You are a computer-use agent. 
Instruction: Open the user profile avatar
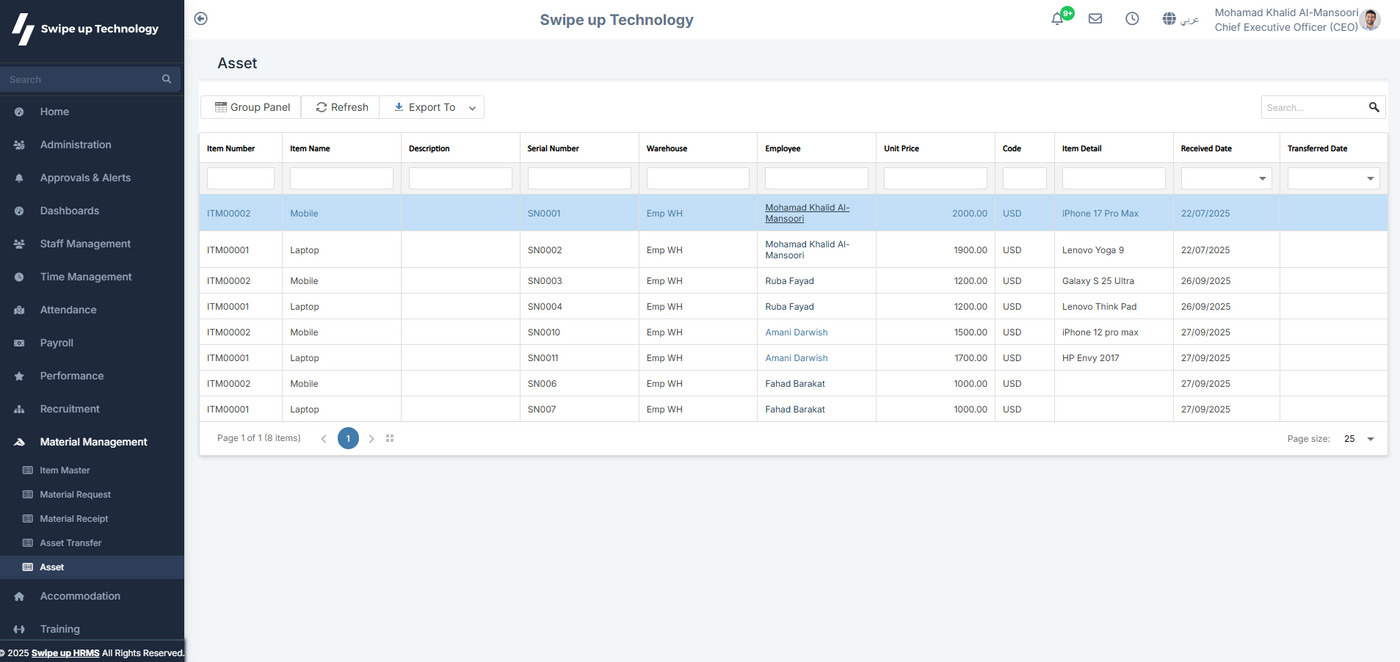1371,20
